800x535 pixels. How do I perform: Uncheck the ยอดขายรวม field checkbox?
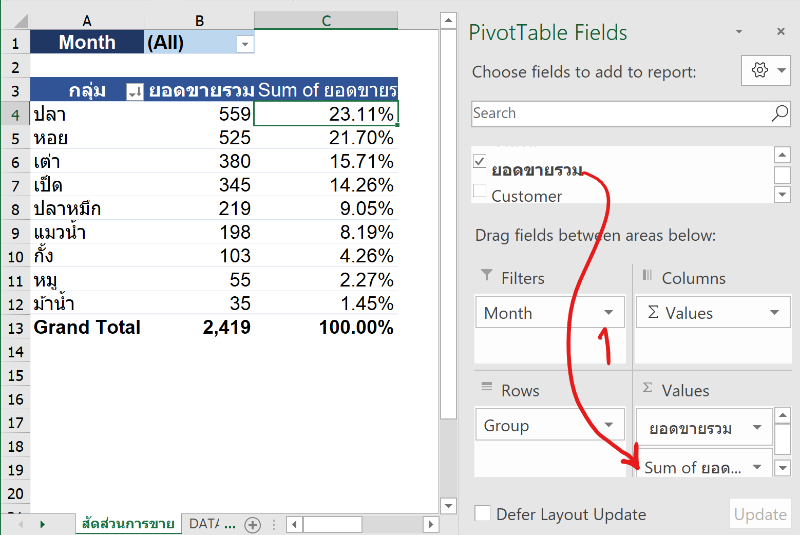point(479,161)
